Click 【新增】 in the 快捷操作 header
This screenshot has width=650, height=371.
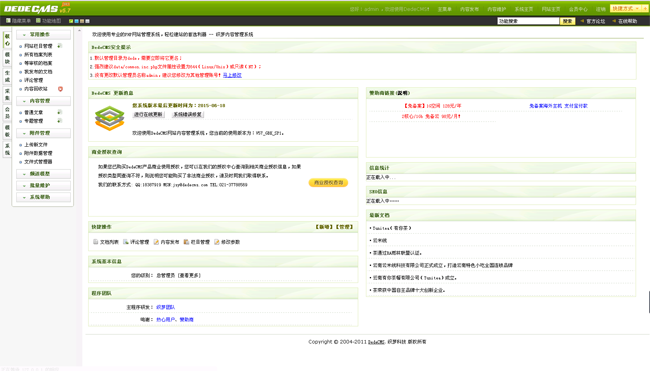324,227
